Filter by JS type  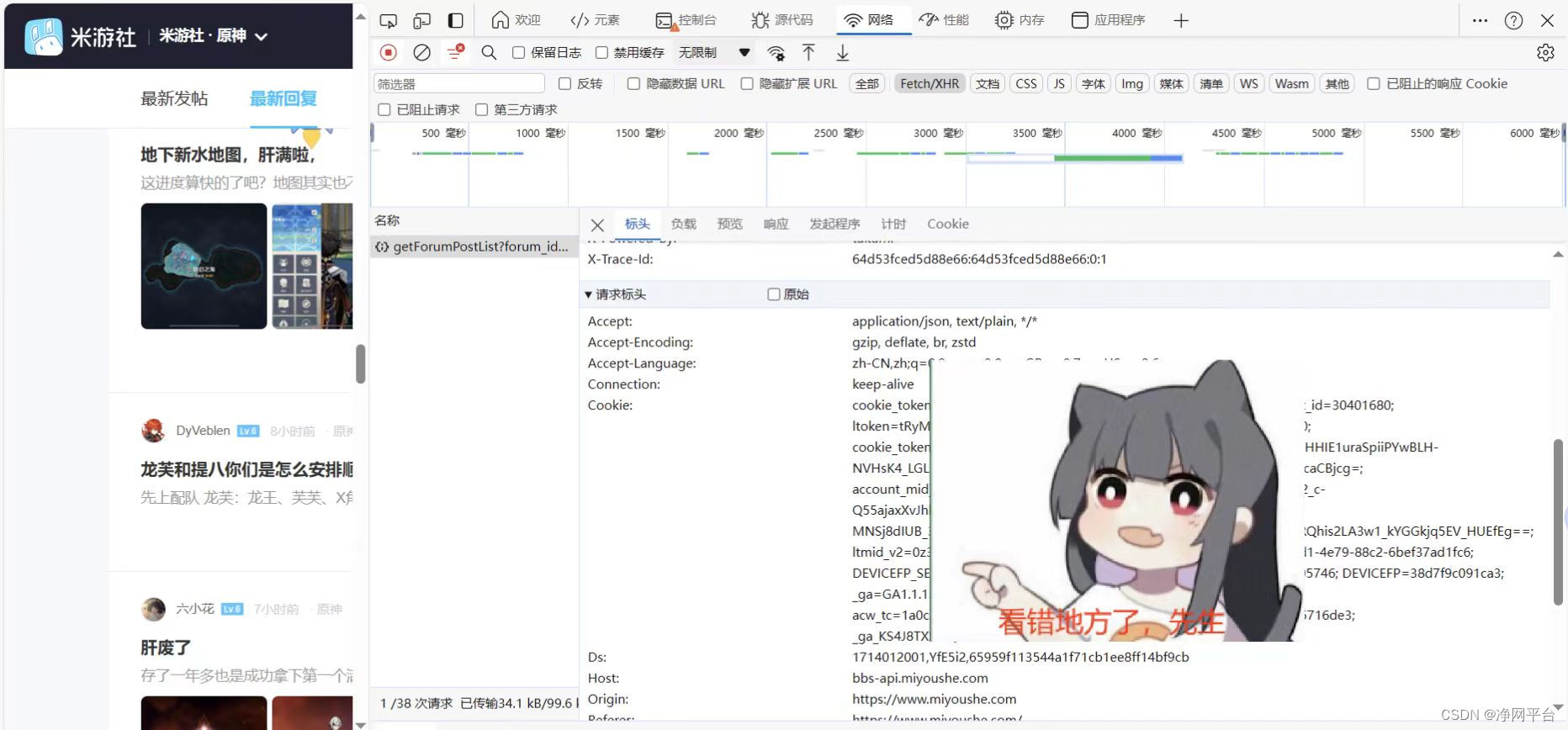coord(1059,84)
